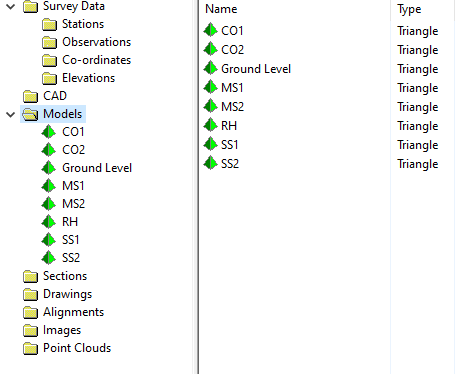
Task: Click the CO1 model icon in the tree
Action: [x=49, y=132]
